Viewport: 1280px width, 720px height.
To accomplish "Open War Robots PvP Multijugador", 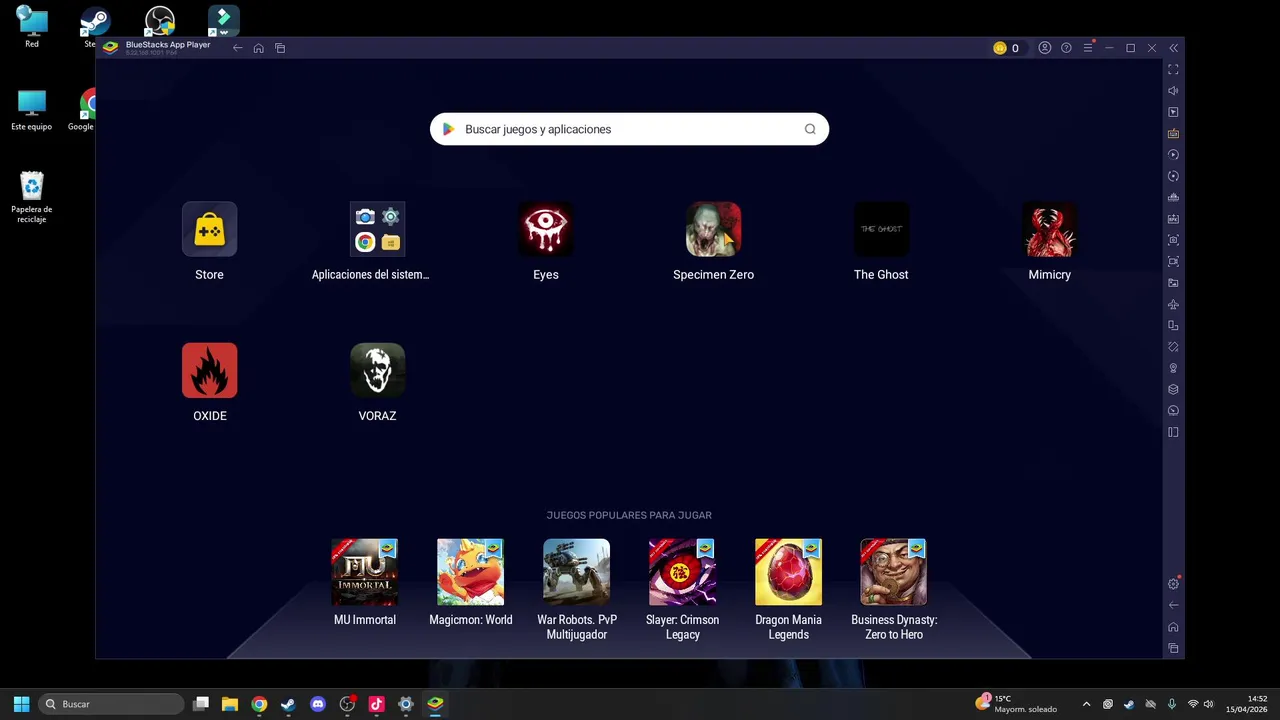I will [x=576, y=572].
